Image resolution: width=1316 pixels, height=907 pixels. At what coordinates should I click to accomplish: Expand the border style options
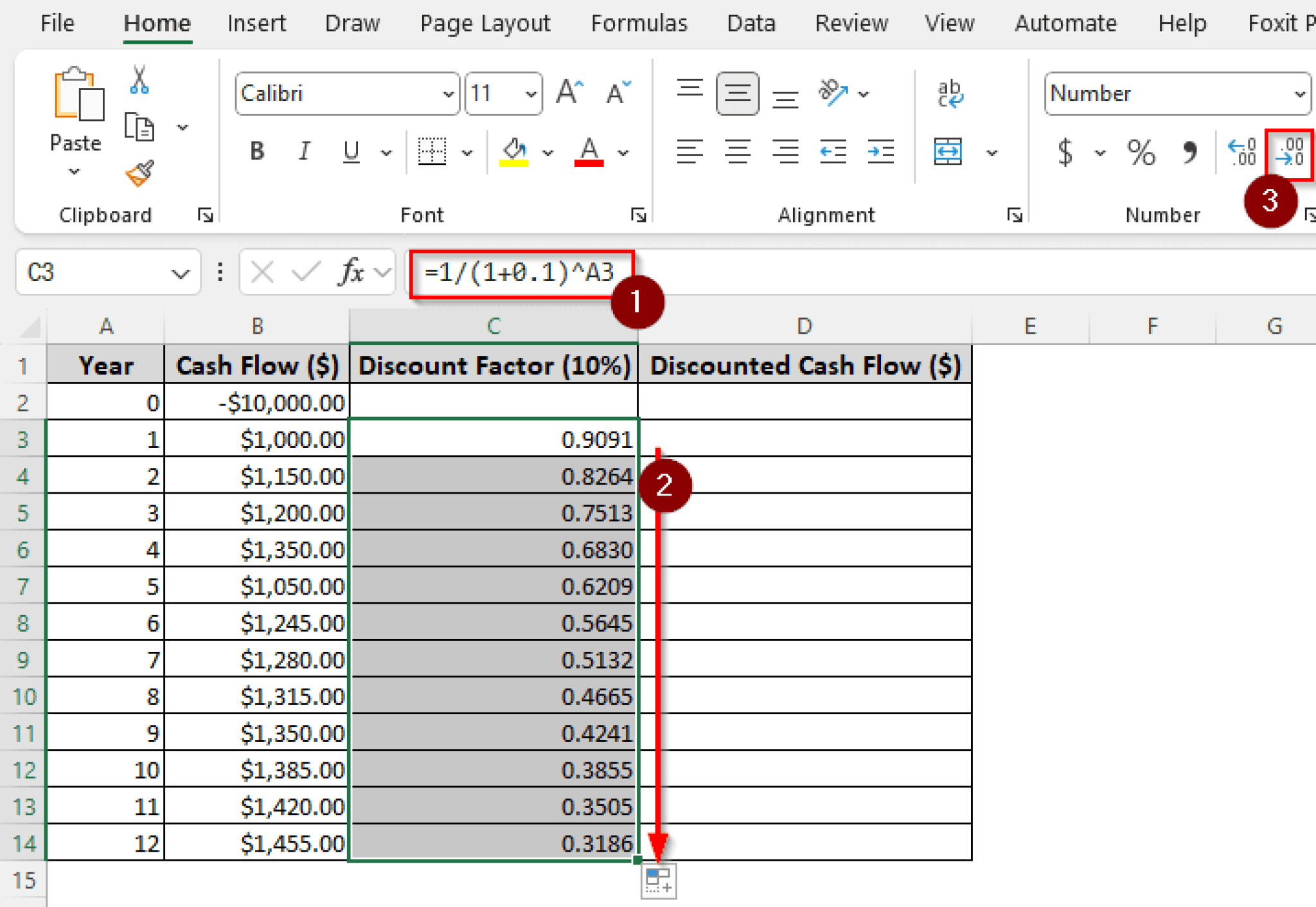tap(467, 152)
